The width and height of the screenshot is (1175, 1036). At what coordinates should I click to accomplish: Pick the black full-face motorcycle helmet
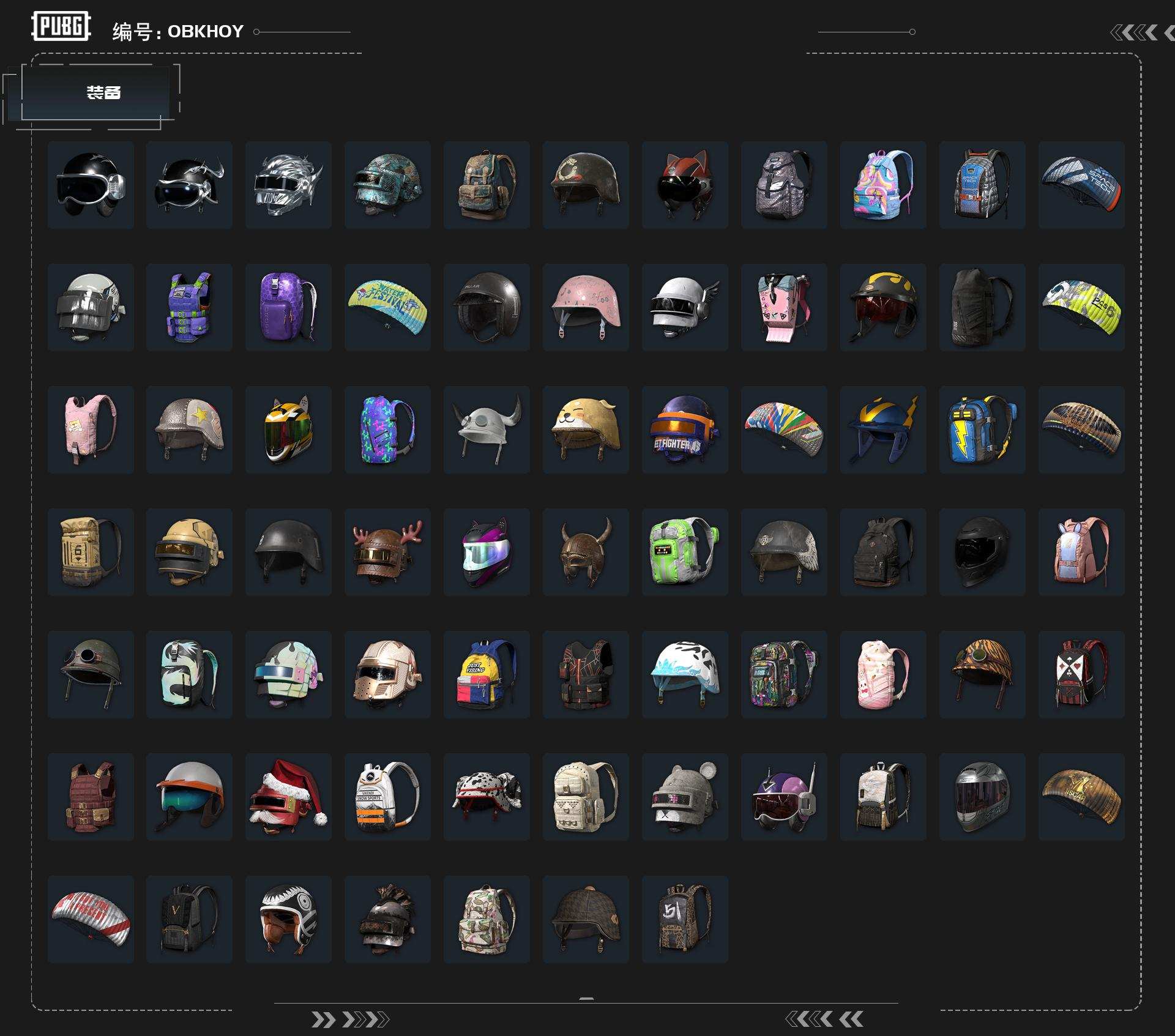[982, 552]
